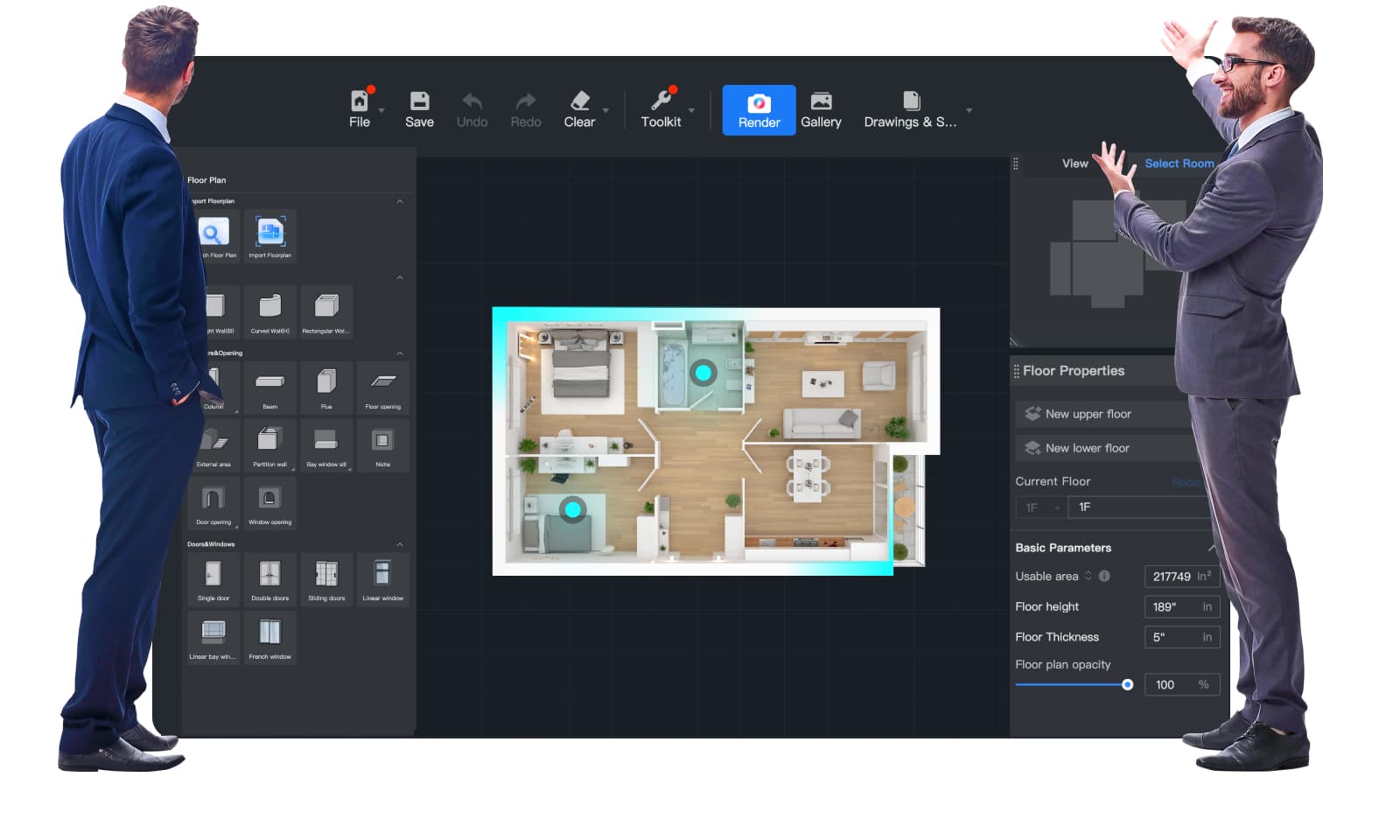This screenshot has height=840, width=1400.
Task: Select the Sliding doors element
Action: 326,579
